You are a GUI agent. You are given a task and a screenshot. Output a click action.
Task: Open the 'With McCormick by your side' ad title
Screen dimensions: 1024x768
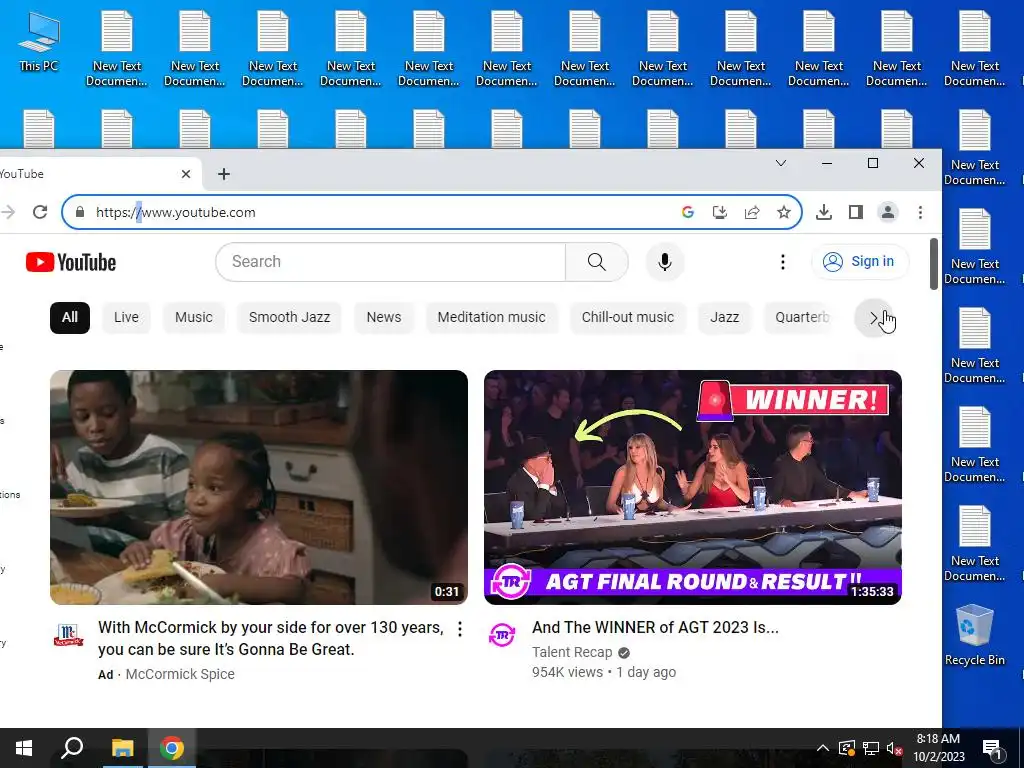click(x=270, y=639)
